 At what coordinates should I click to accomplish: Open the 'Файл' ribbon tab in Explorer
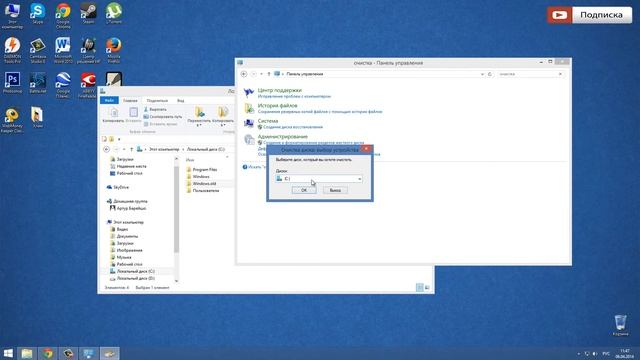pyautogui.click(x=109, y=100)
